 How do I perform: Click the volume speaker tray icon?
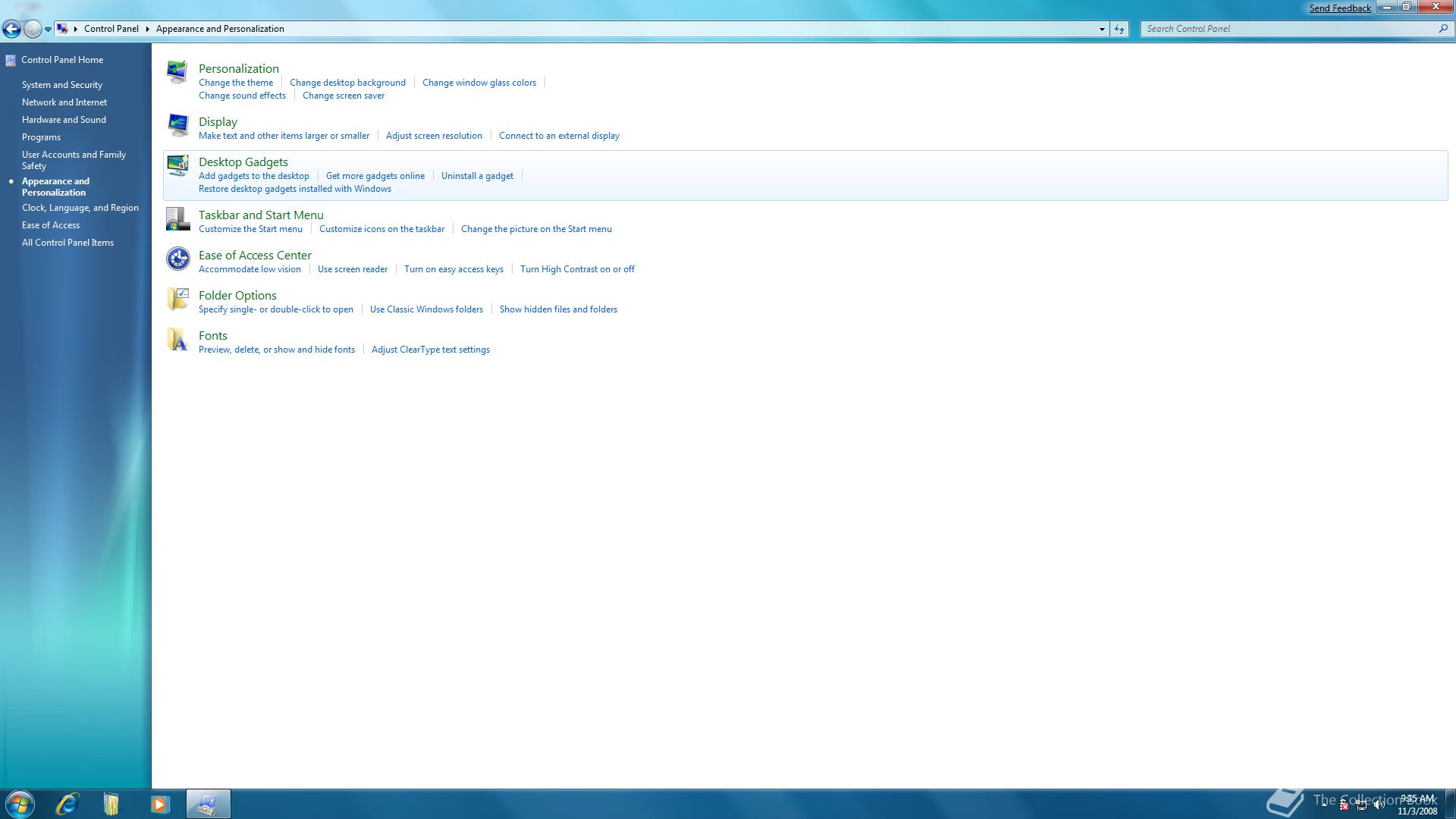point(1379,805)
